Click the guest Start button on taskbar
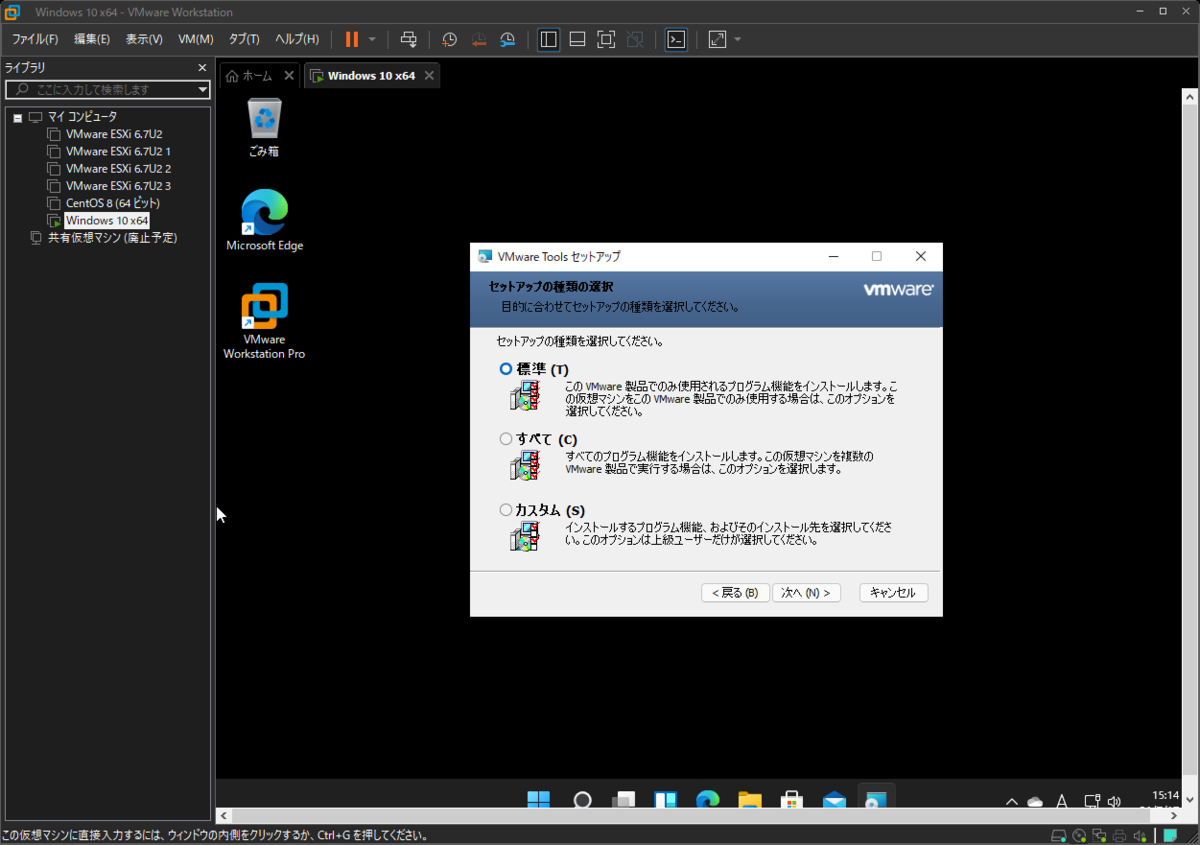The image size is (1200, 845). (x=538, y=799)
